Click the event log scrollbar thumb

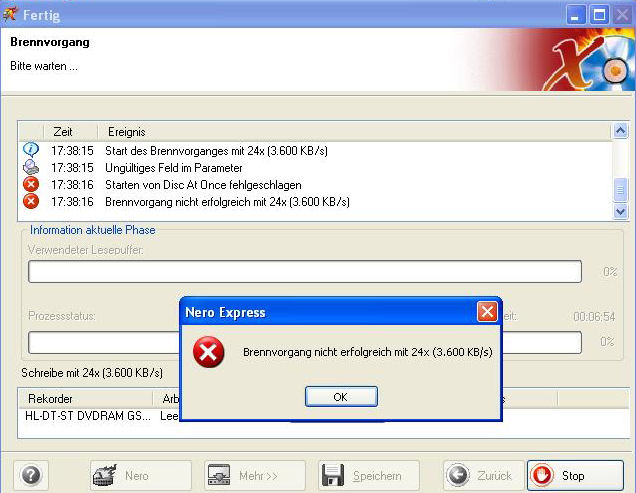pos(620,189)
